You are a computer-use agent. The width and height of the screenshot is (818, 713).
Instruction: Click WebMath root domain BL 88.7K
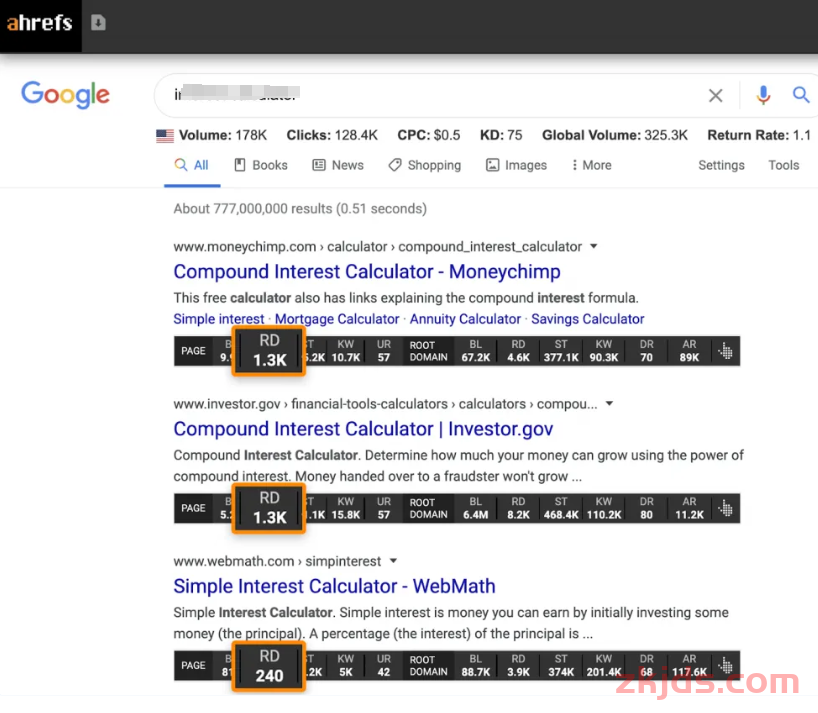476,672
